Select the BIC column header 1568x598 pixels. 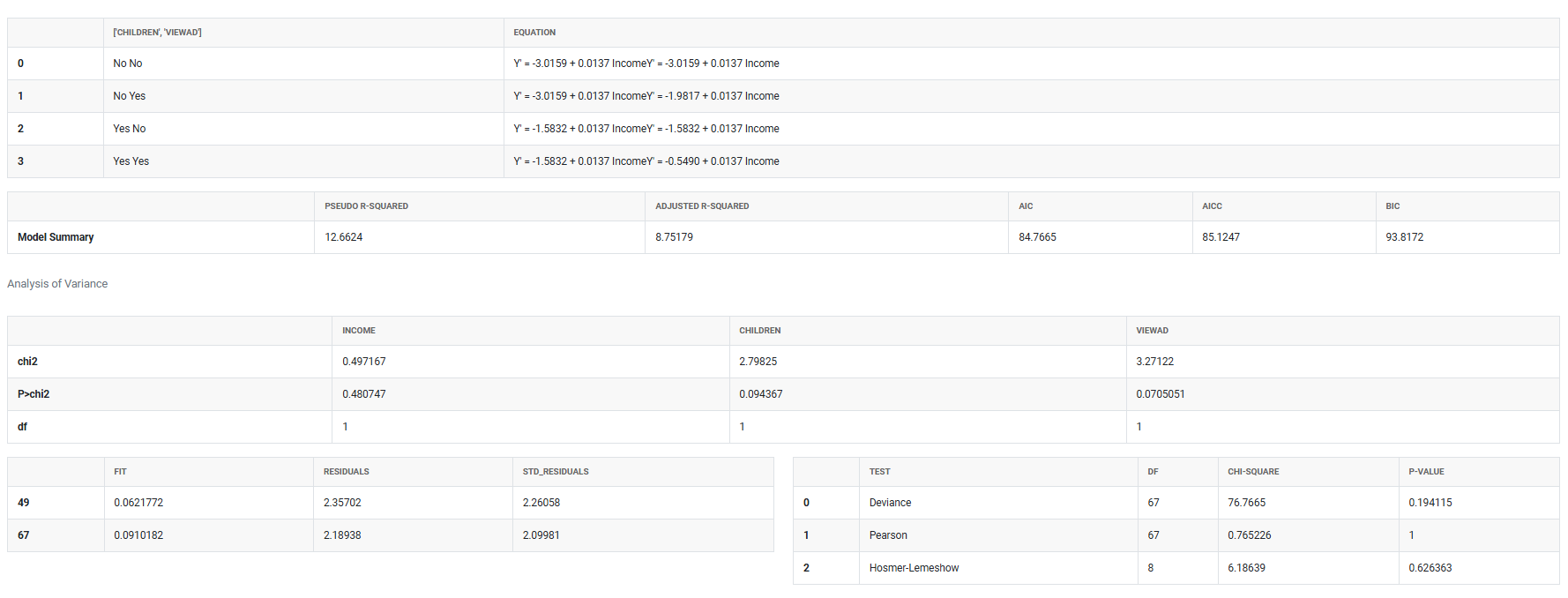(x=1393, y=206)
